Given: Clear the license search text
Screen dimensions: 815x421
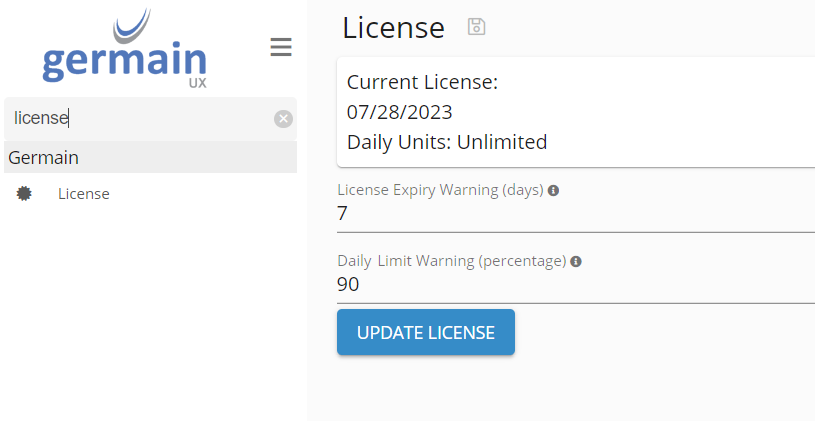Looking at the screenshot, I should coord(284,119).
